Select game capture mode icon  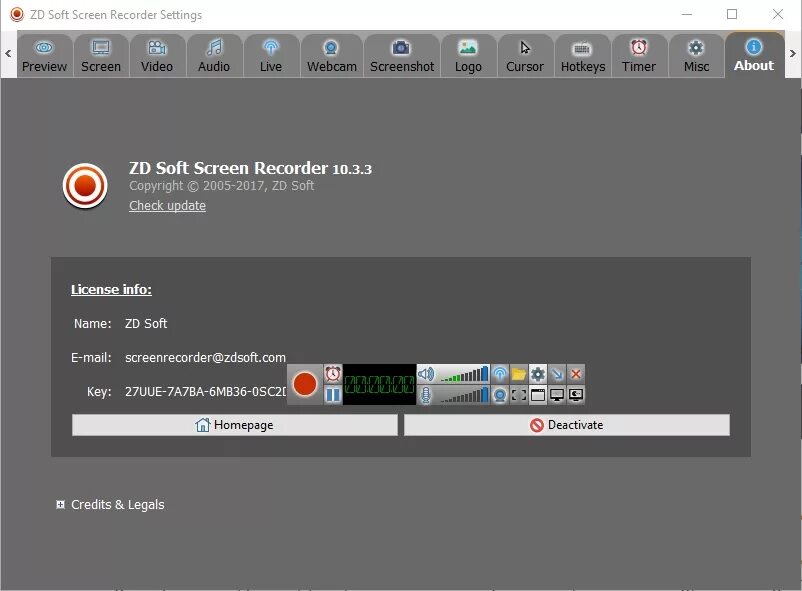576,395
